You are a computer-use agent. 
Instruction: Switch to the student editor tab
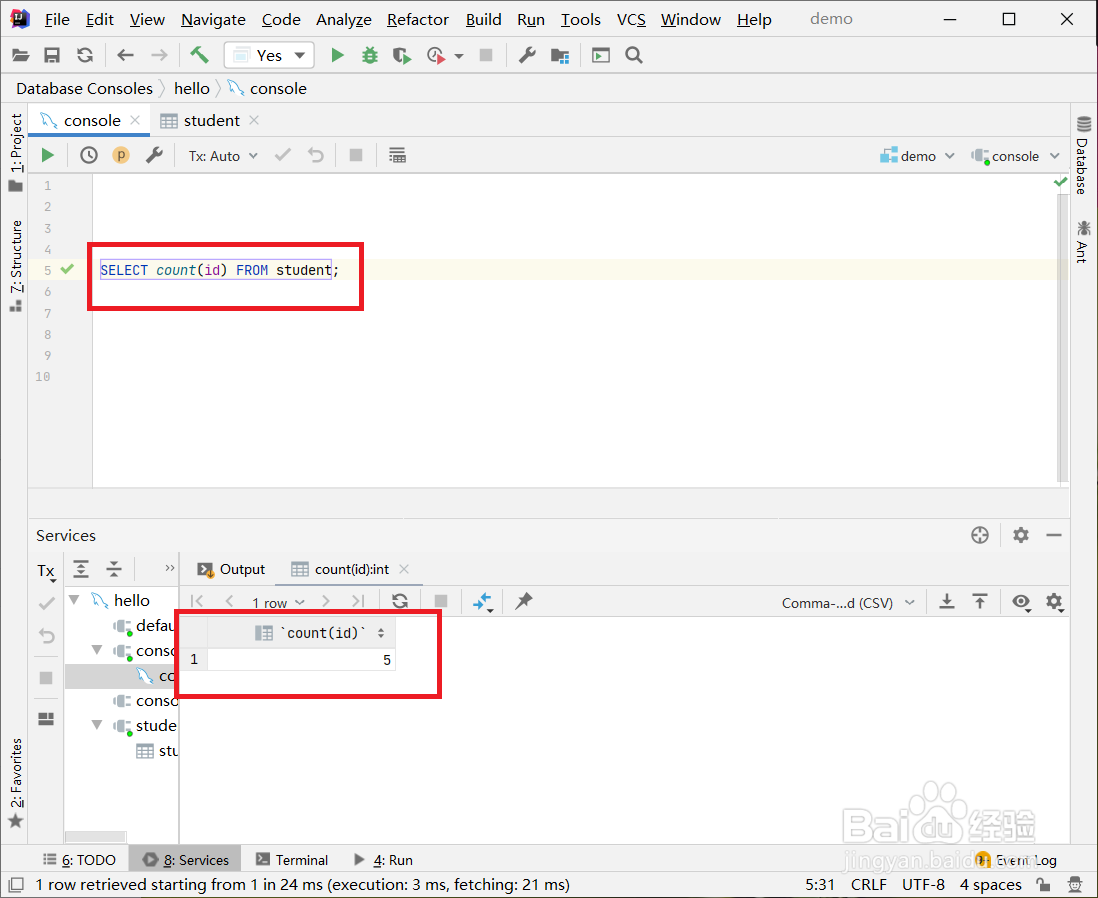pos(211,120)
